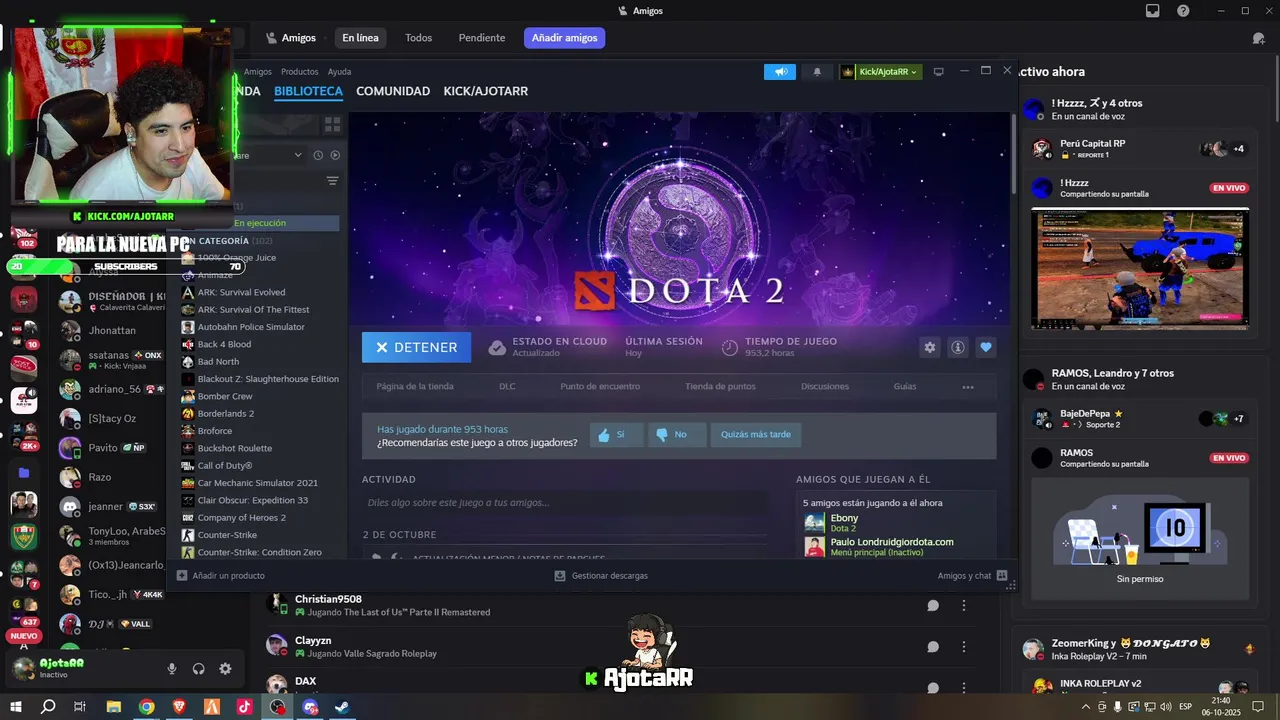Open the game info icon in Steam
The width and height of the screenshot is (1280, 720).
[x=958, y=347]
